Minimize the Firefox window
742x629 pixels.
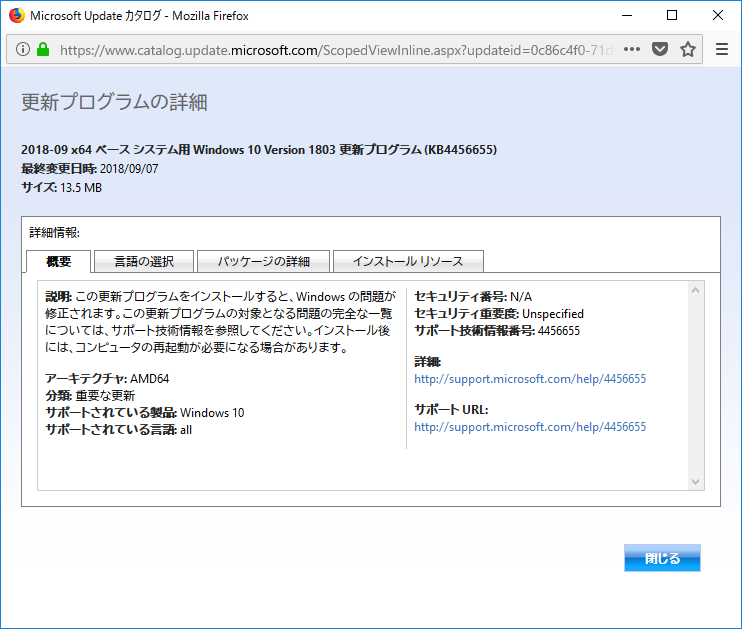tap(627, 15)
